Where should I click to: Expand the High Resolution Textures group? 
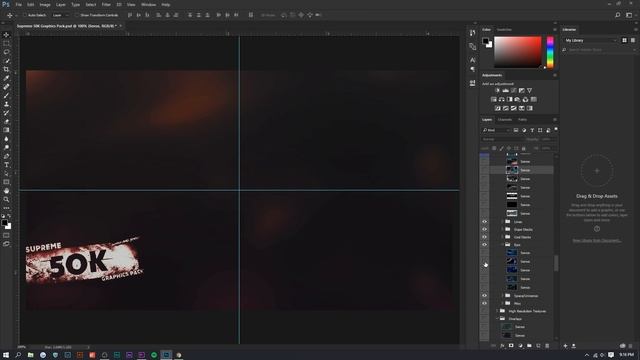click(498, 311)
